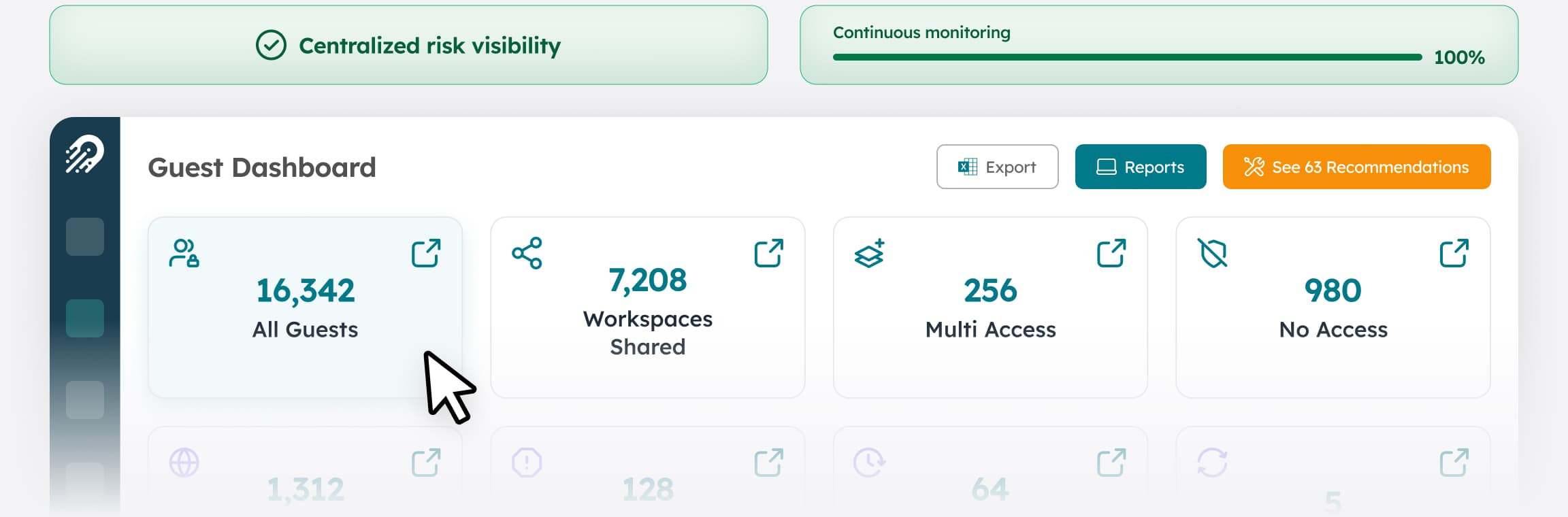This screenshot has width=1568, height=517.
Task: Click the crossed shield icon on No Access
Action: (x=1212, y=253)
